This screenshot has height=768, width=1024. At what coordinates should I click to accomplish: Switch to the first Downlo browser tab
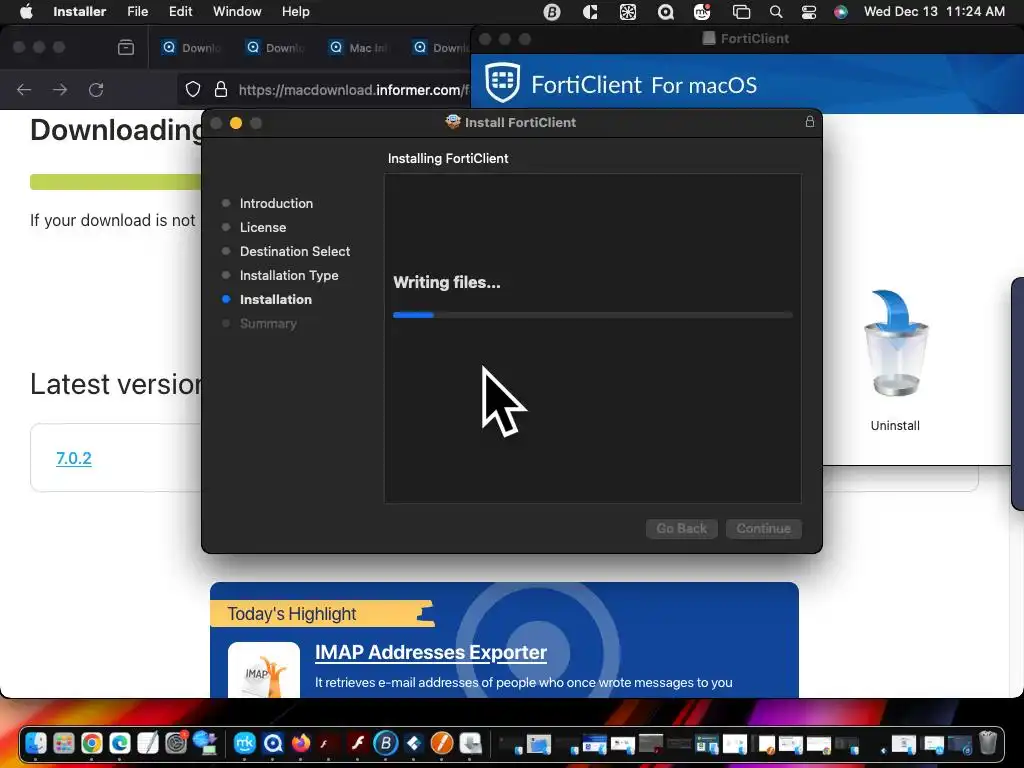pos(191,48)
